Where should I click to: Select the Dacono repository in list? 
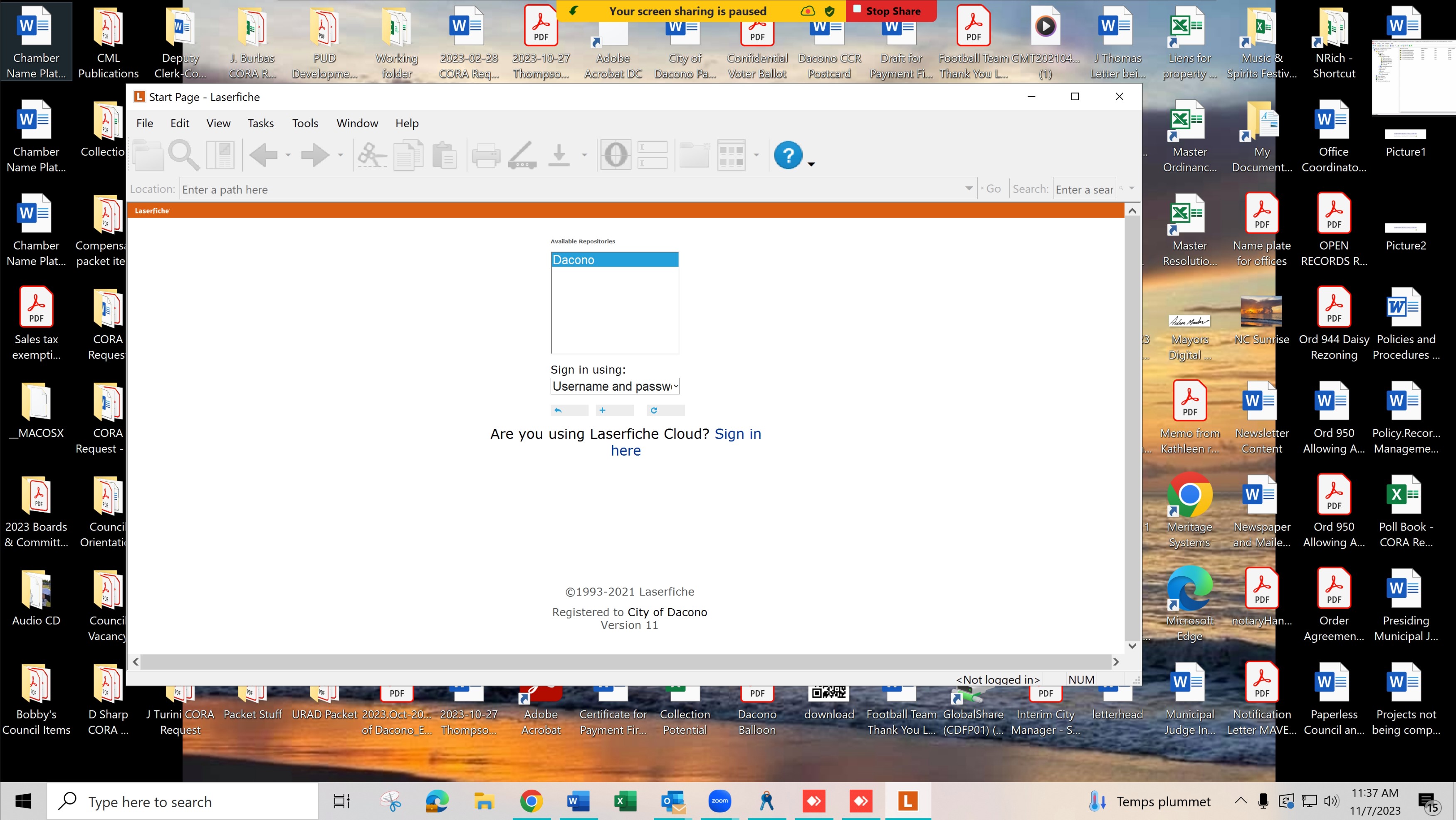tap(614, 260)
